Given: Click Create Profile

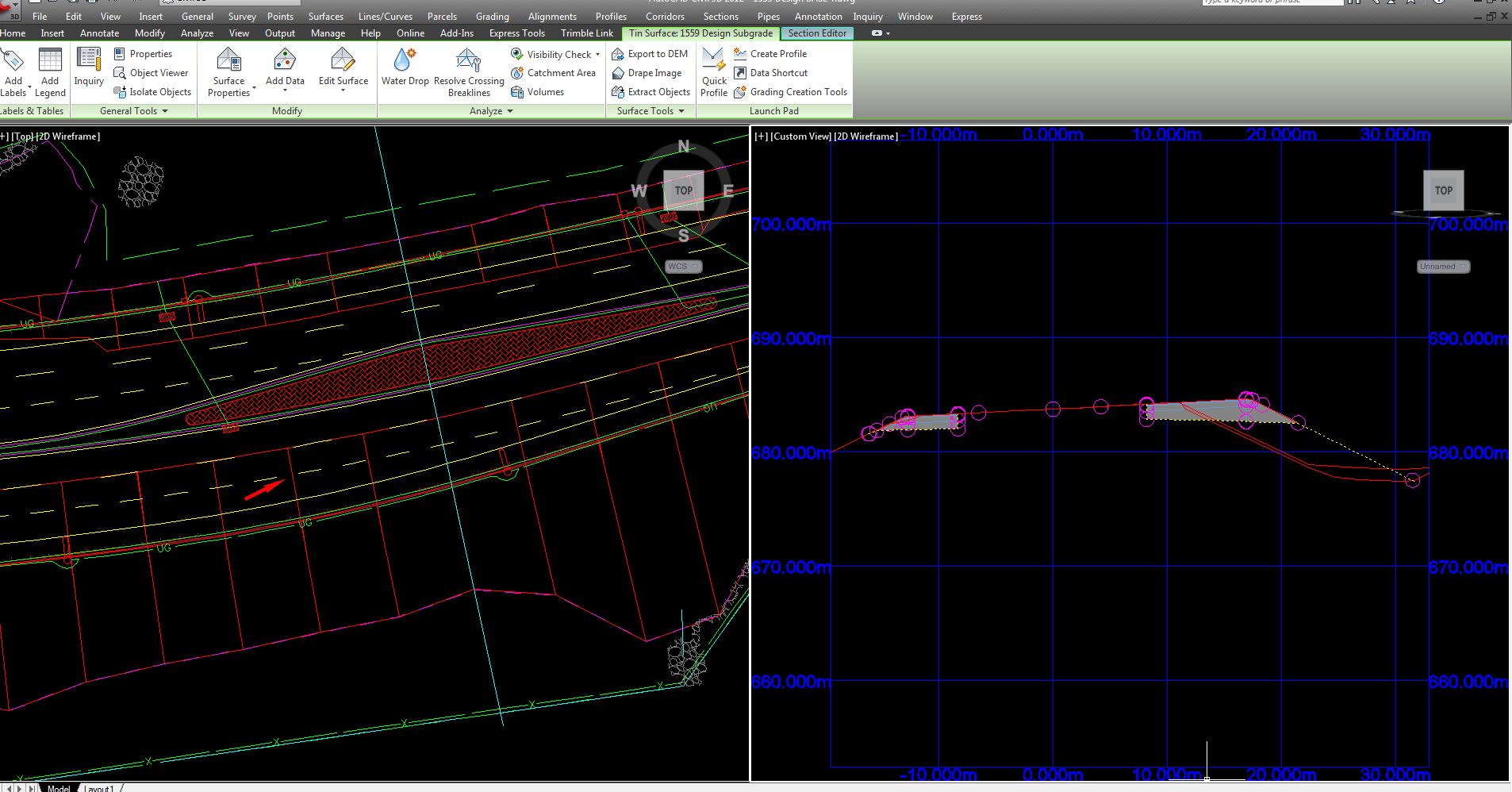Looking at the screenshot, I should 770,54.
